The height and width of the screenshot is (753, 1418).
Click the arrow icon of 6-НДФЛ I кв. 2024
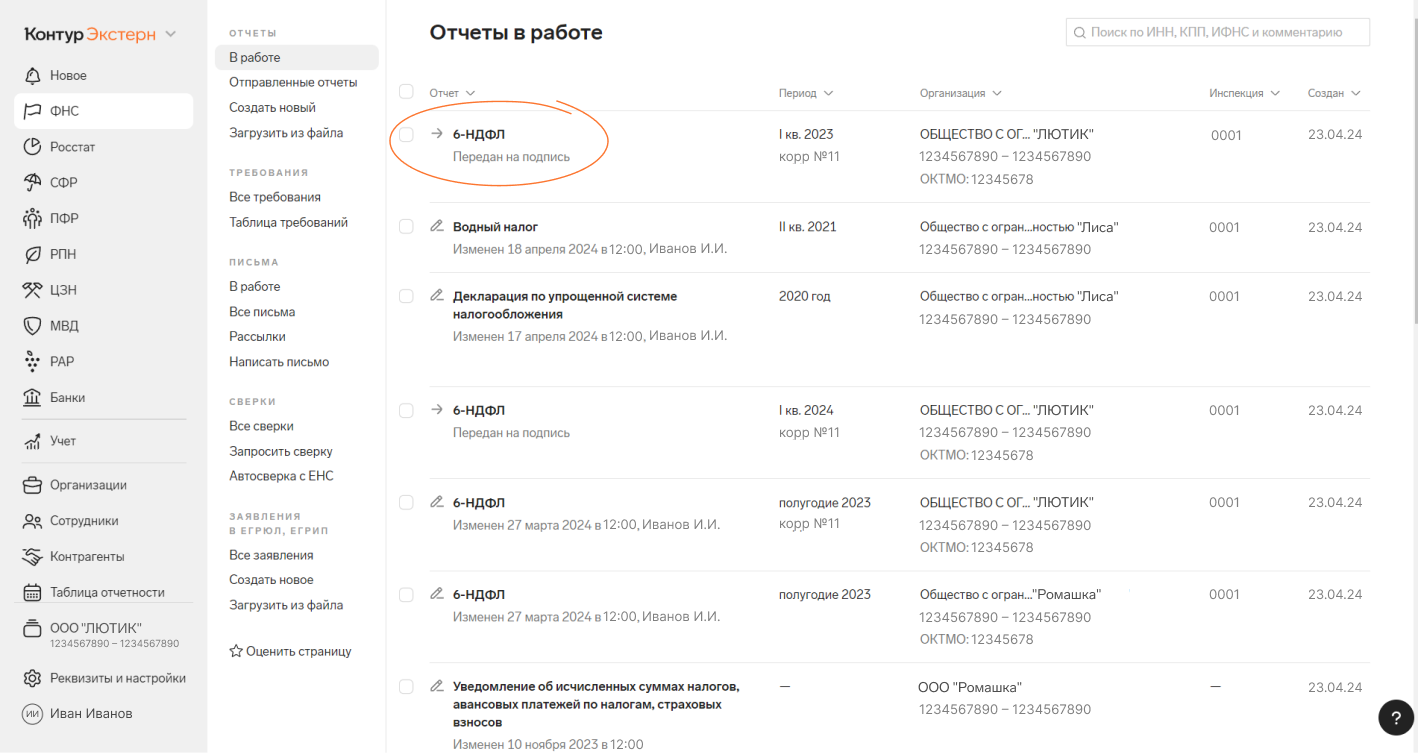pos(436,410)
